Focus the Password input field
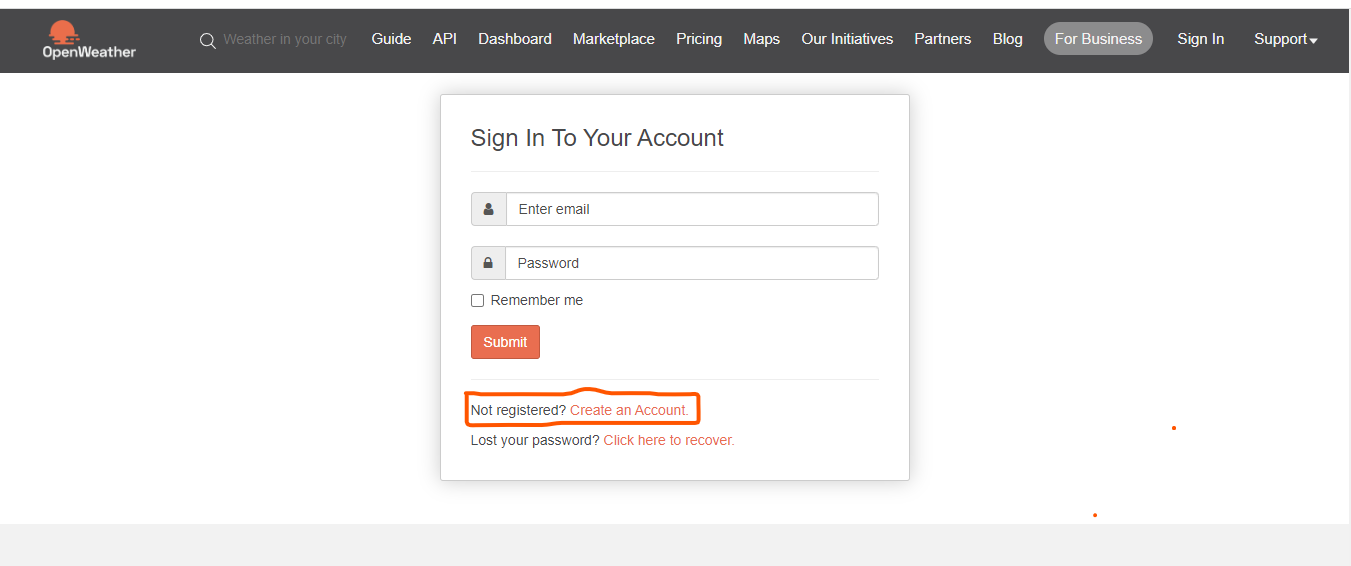The image size is (1351, 566). (692, 263)
